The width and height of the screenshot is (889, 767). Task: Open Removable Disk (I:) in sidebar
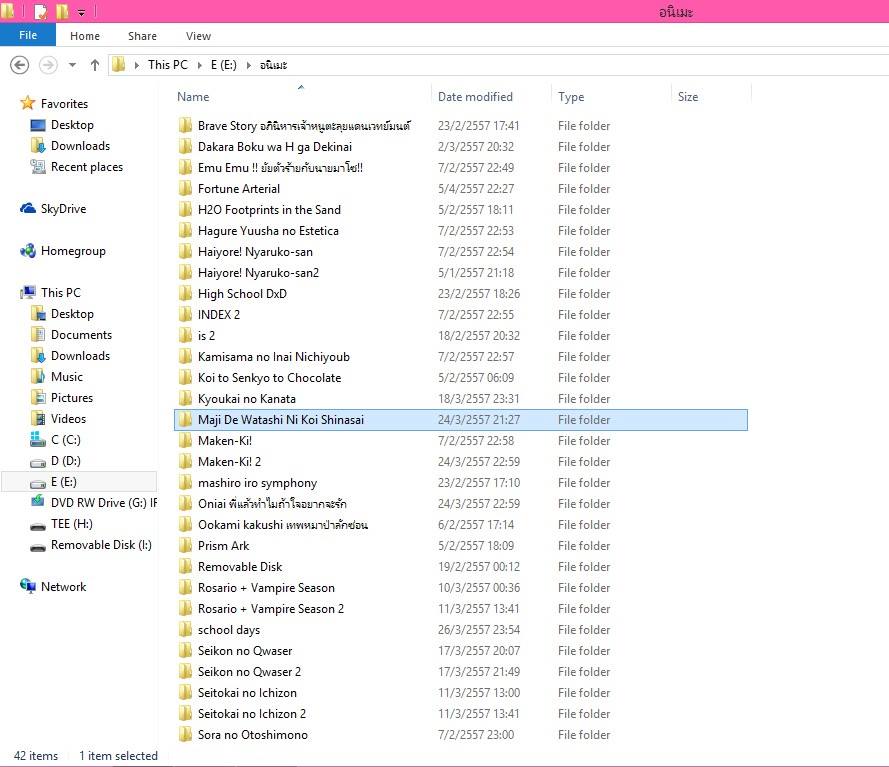tap(101, 544)
